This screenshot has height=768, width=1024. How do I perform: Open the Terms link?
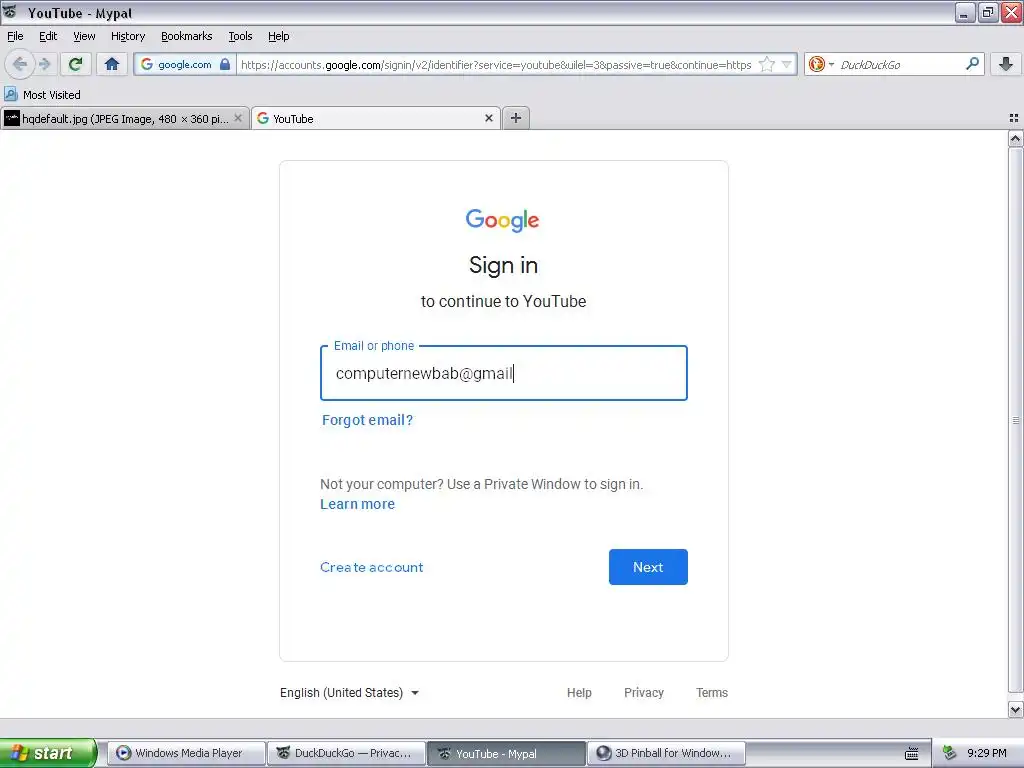pos(712,692)
